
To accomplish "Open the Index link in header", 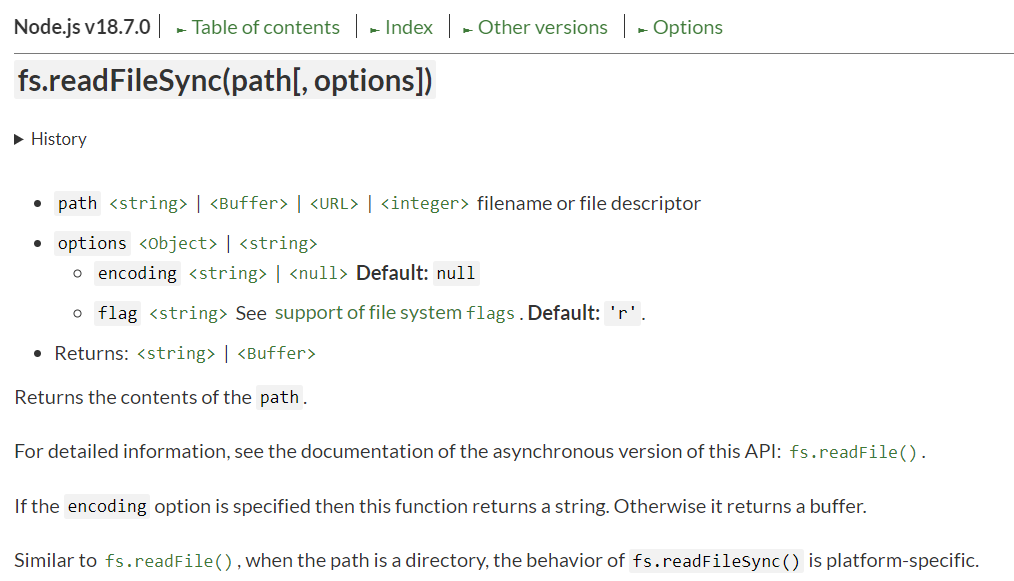I will [408, 27].
